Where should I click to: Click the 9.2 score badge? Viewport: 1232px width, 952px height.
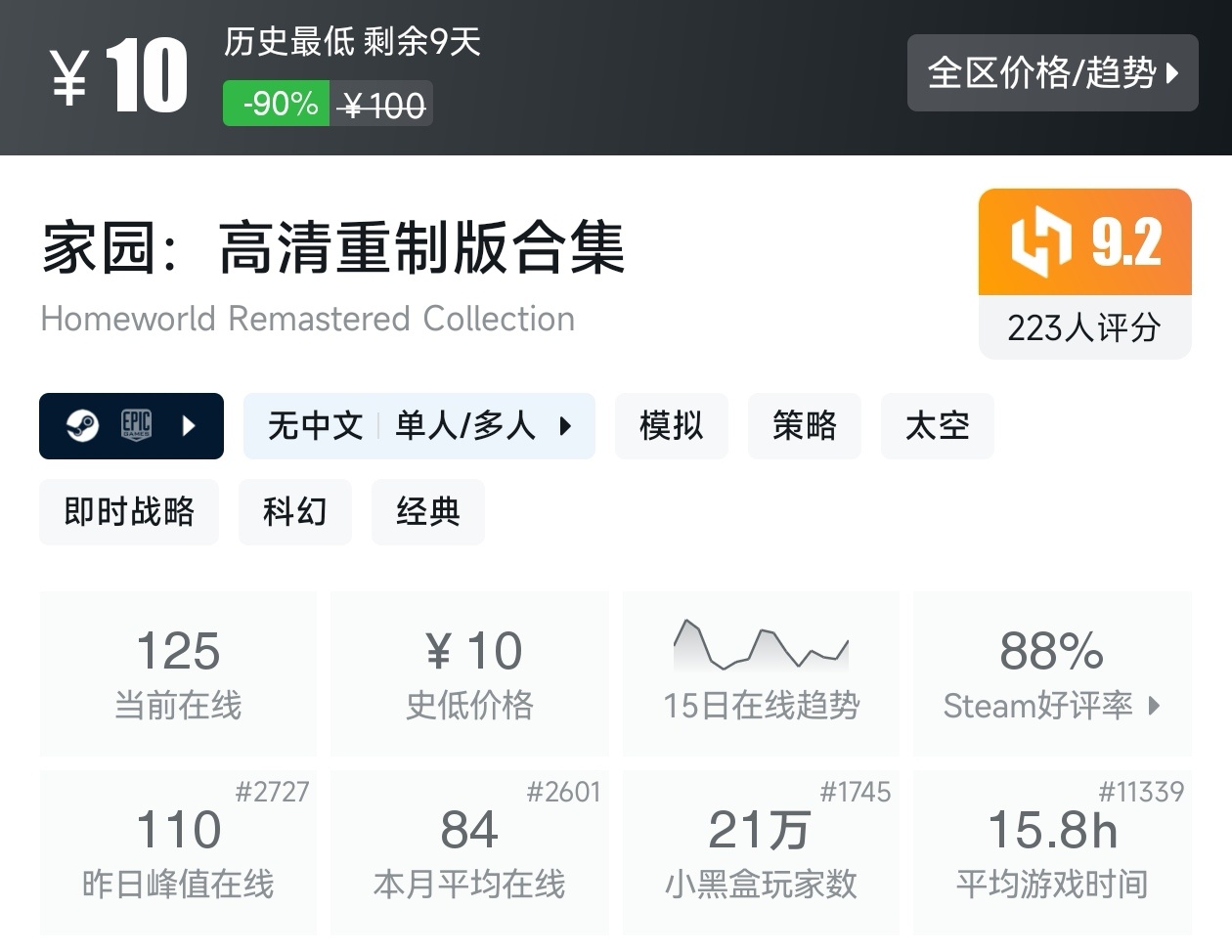[1085, 242]
